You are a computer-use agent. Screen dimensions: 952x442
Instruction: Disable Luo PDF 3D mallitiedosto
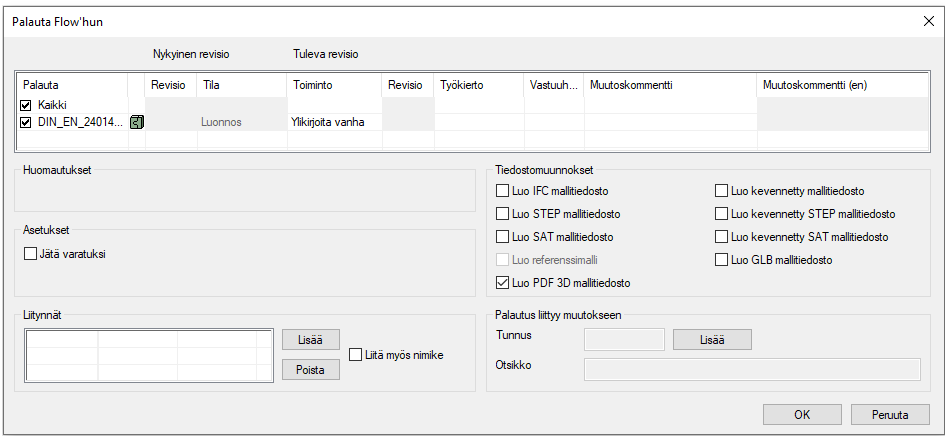coord(503,283)
